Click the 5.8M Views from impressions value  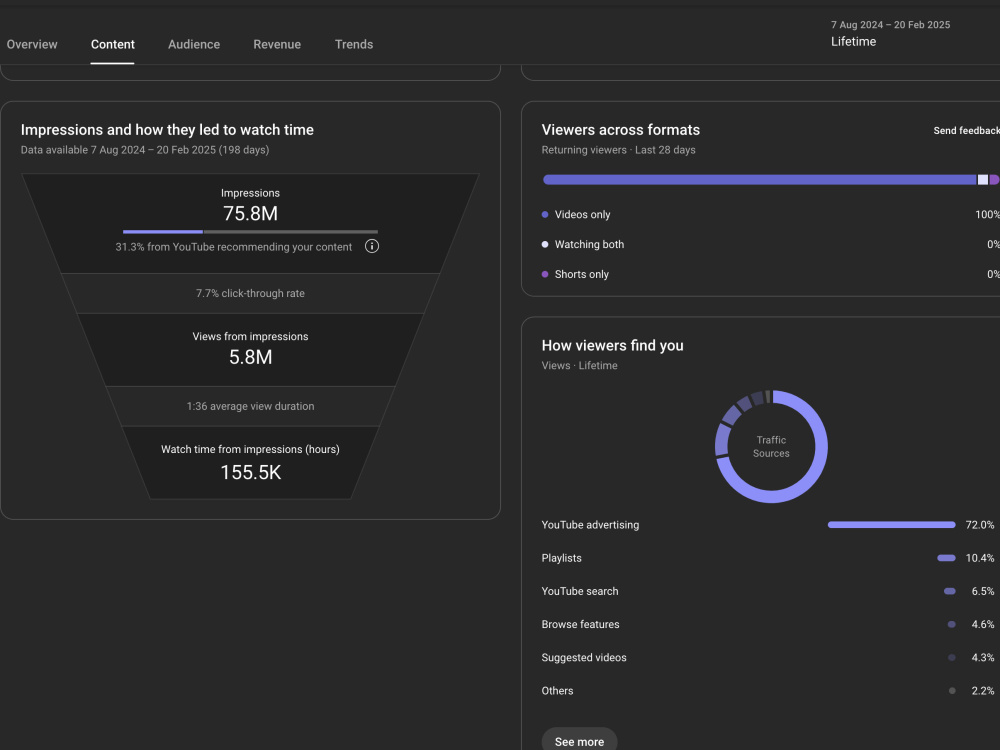tap(250, 357)
